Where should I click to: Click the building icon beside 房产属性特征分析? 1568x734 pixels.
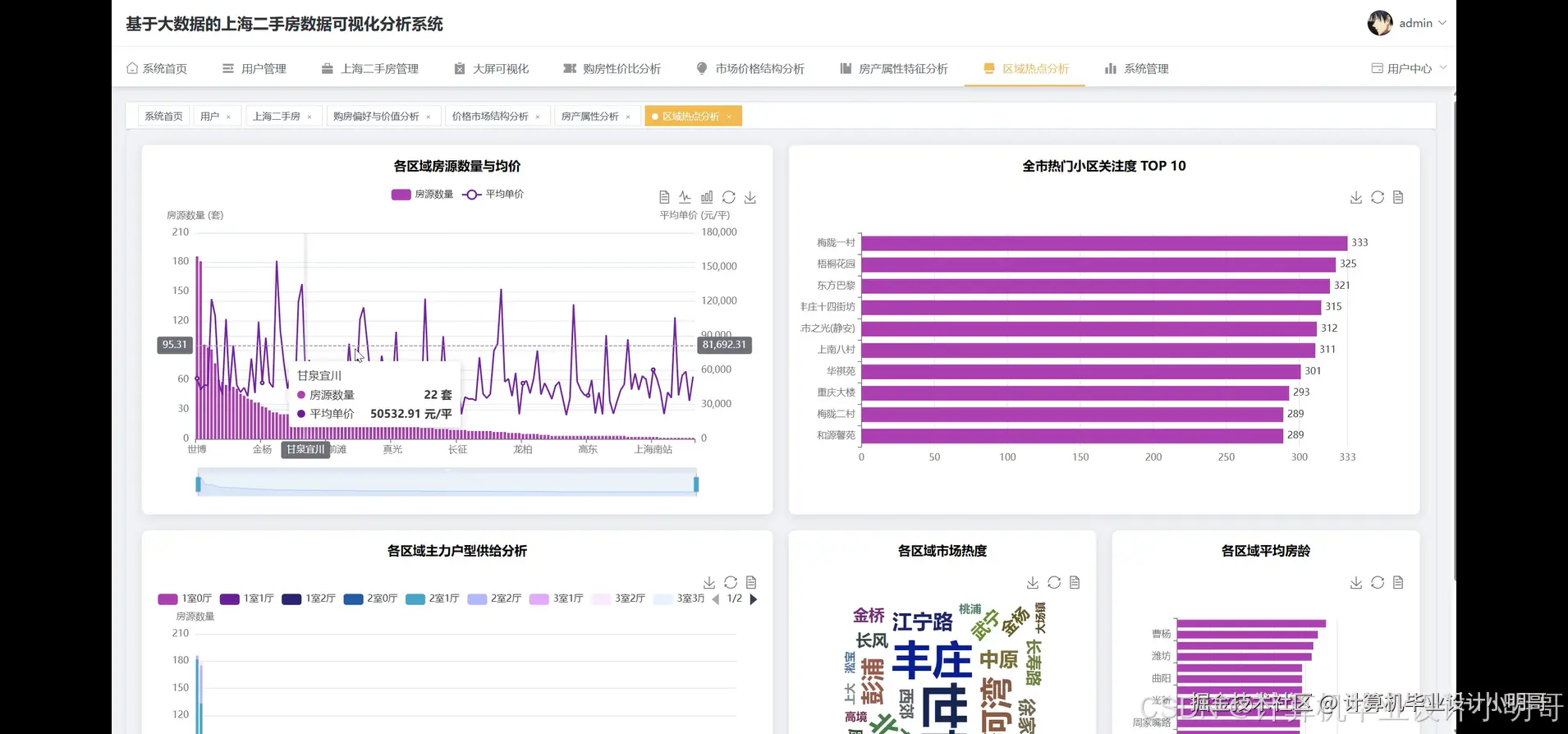pos(846,68)
